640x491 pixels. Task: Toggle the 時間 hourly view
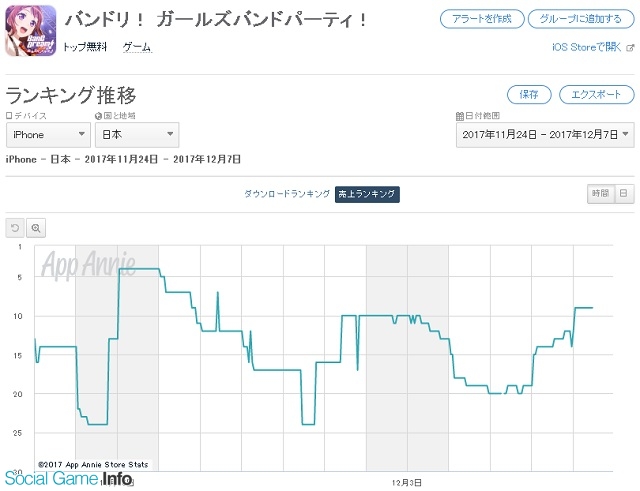coord(599,193)
